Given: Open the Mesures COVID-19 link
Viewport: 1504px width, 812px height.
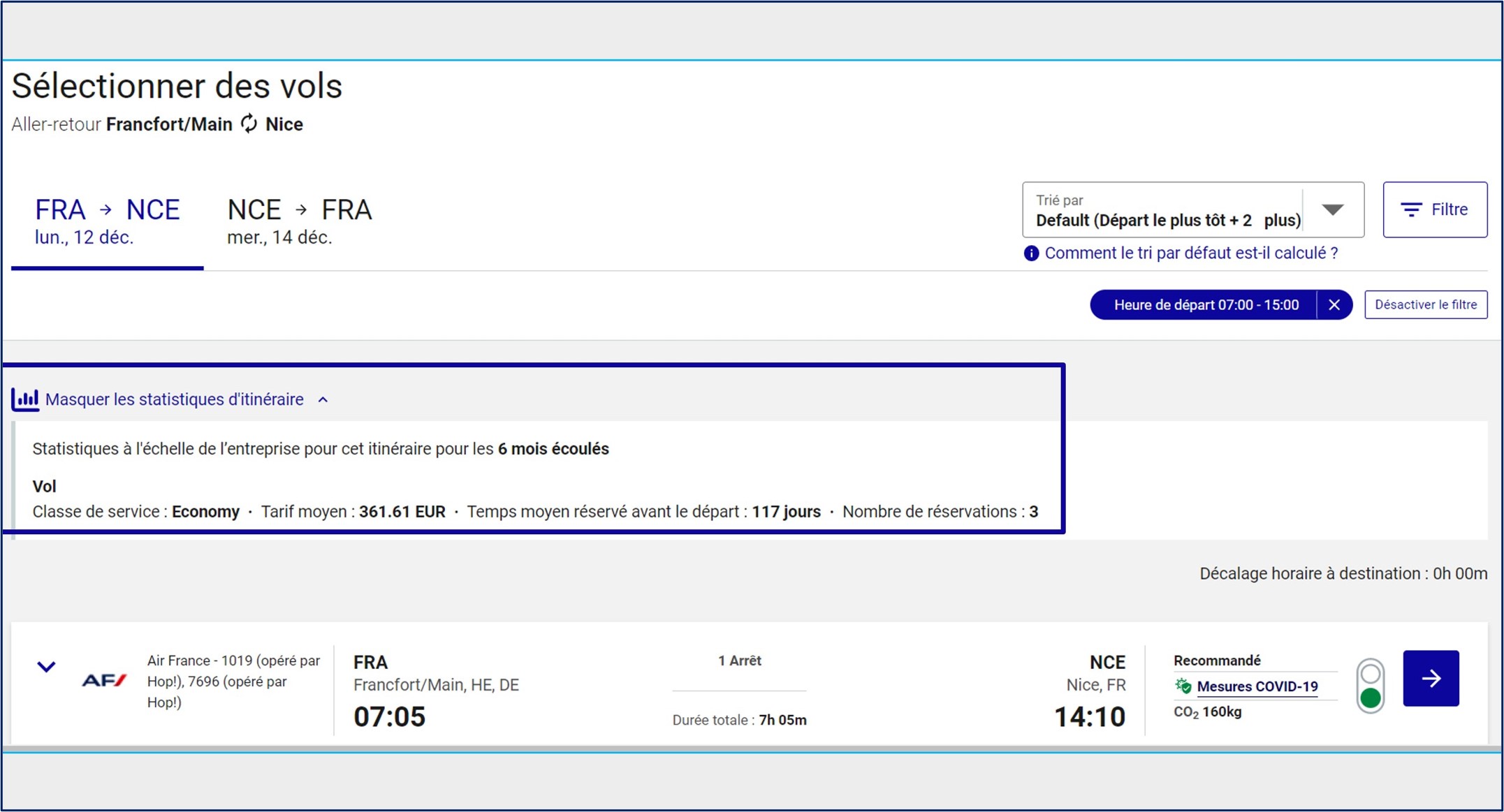Looking at the screenshot, I should 1257,687.
